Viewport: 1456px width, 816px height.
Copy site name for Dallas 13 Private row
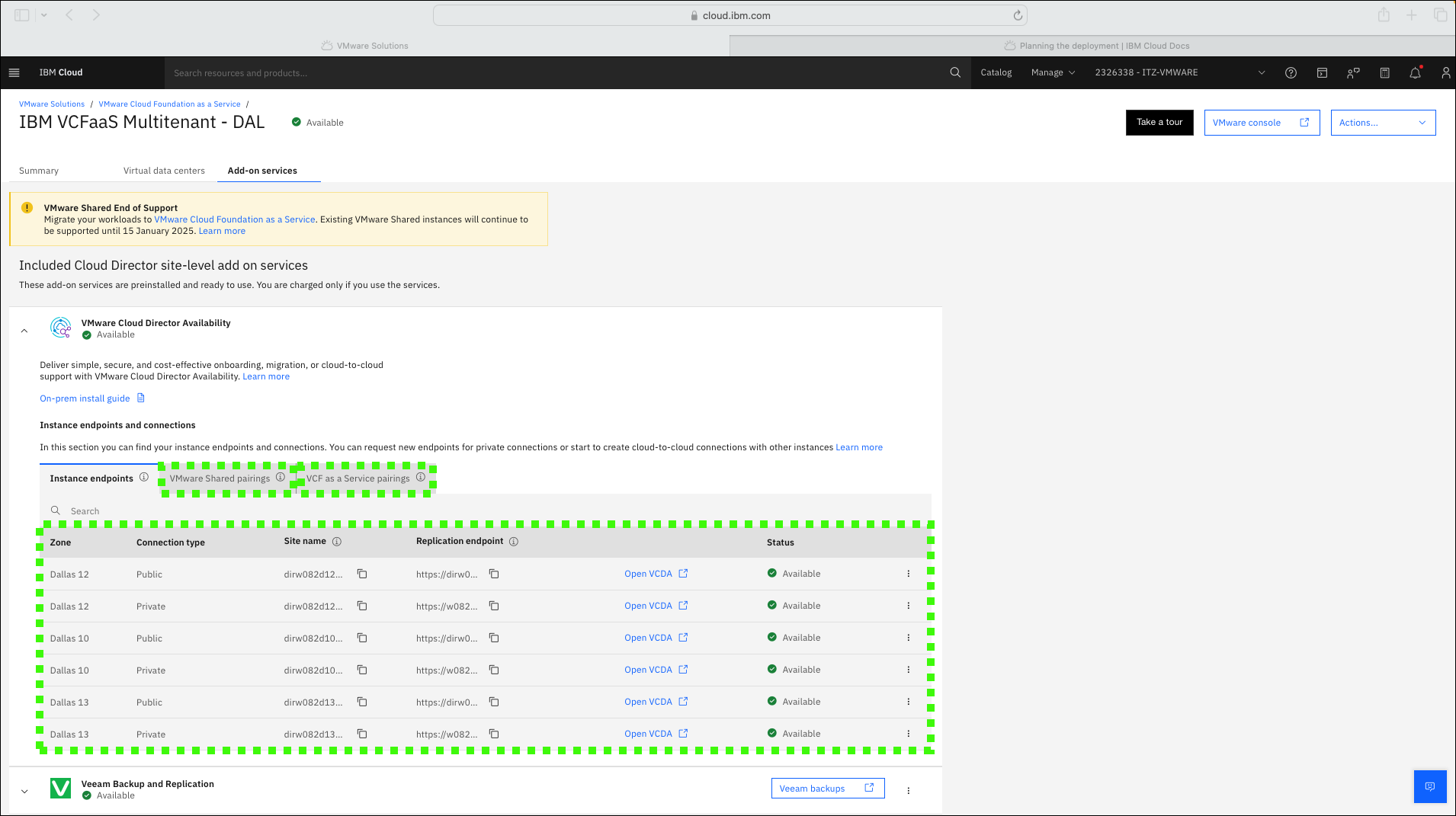pyautogui.click(x=362, y=734)
